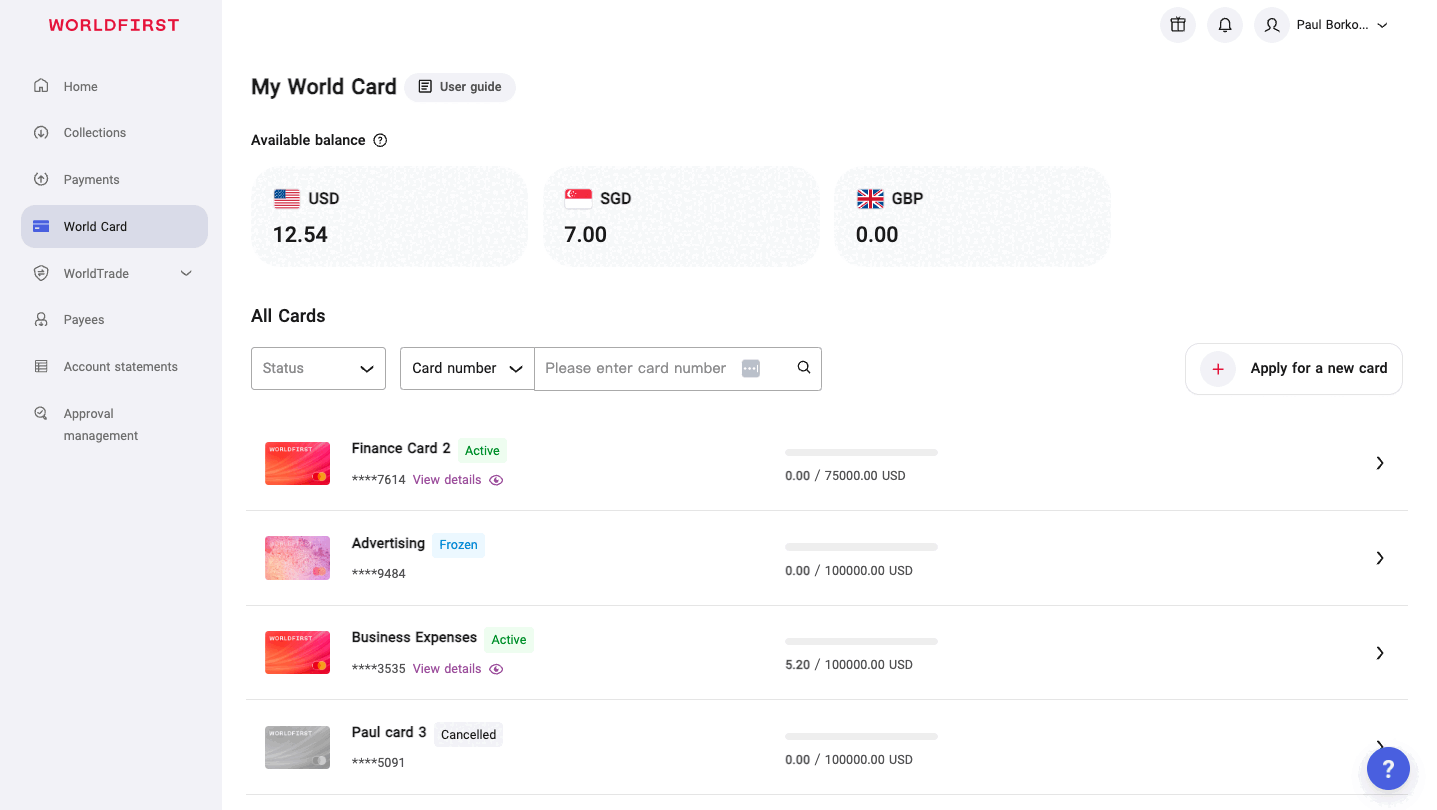The width and height of the screenshot is (1437, 810).
Task: Click the help question mark bubble
Action: (x=1388, y=769)
